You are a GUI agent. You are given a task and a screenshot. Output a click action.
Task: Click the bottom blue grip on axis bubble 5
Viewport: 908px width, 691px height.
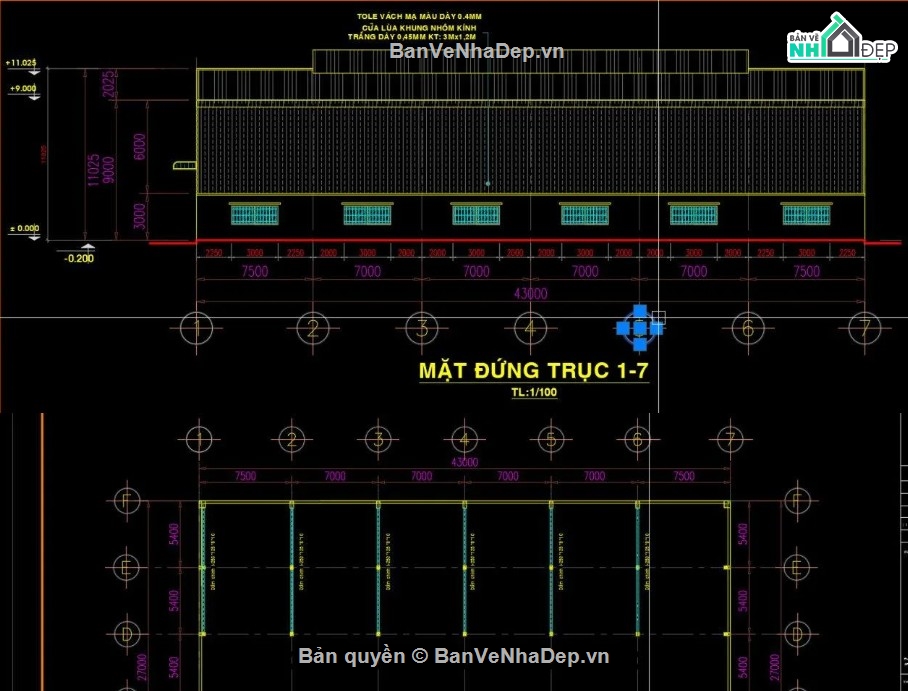coord(639,345)
